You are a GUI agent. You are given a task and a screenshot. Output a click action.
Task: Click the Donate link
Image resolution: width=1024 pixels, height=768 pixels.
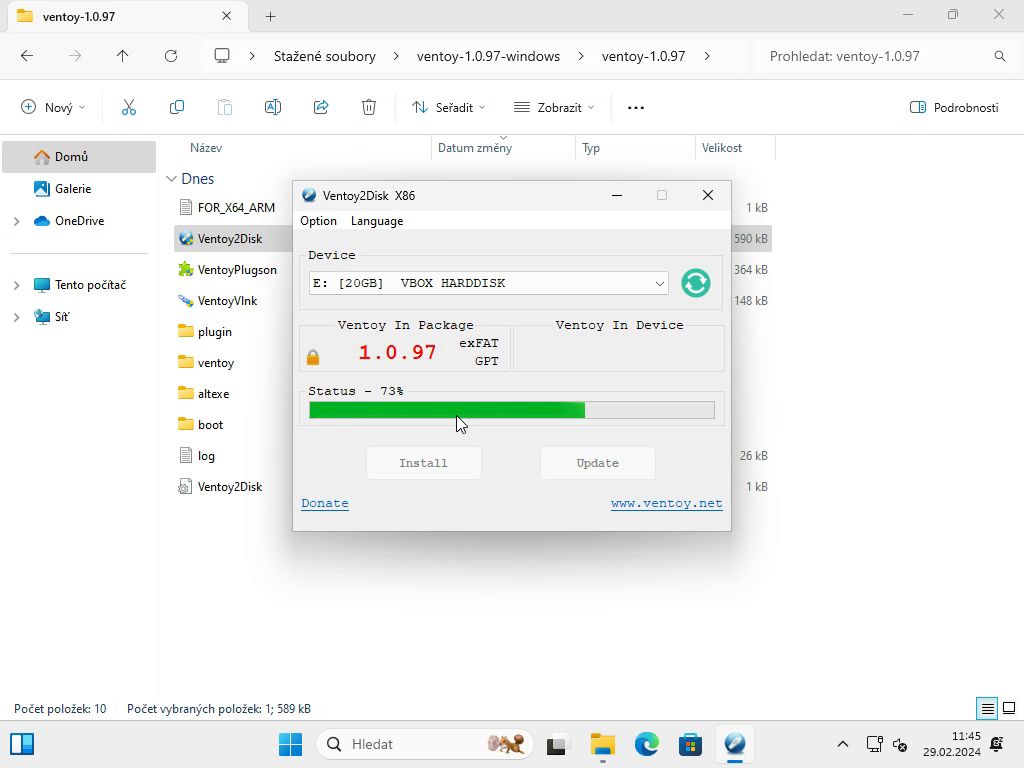325,503
